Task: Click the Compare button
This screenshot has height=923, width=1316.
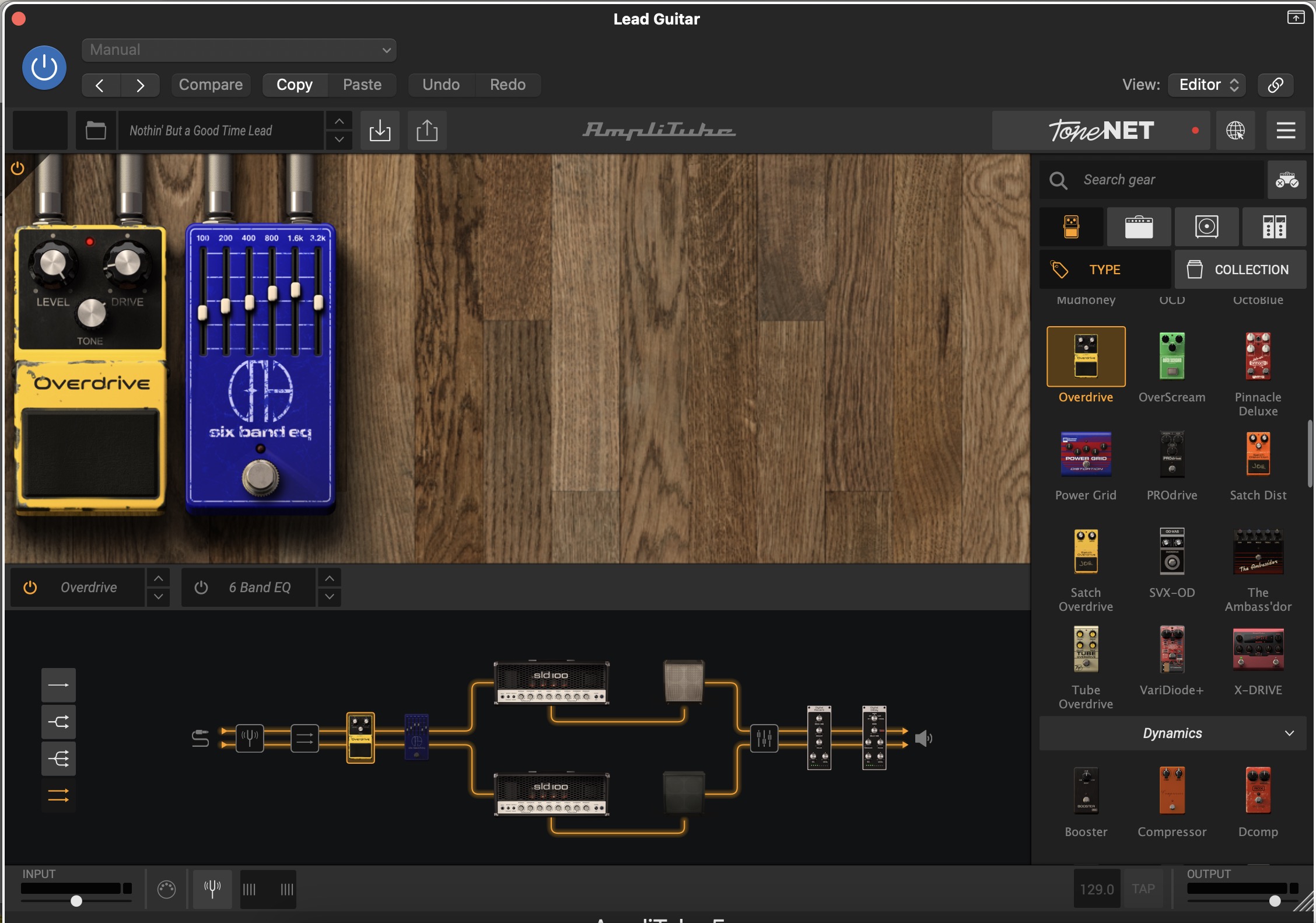Action: (x=211, y=85)
